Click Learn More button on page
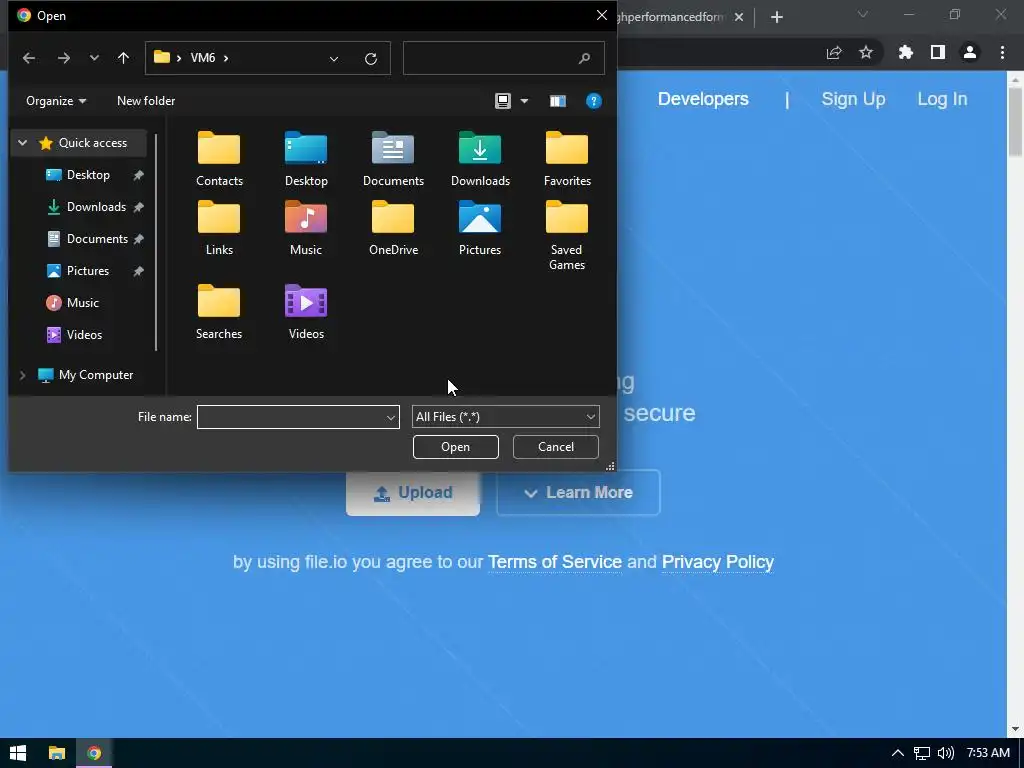This screenshot has width=1024, height=768. (578, 492)
